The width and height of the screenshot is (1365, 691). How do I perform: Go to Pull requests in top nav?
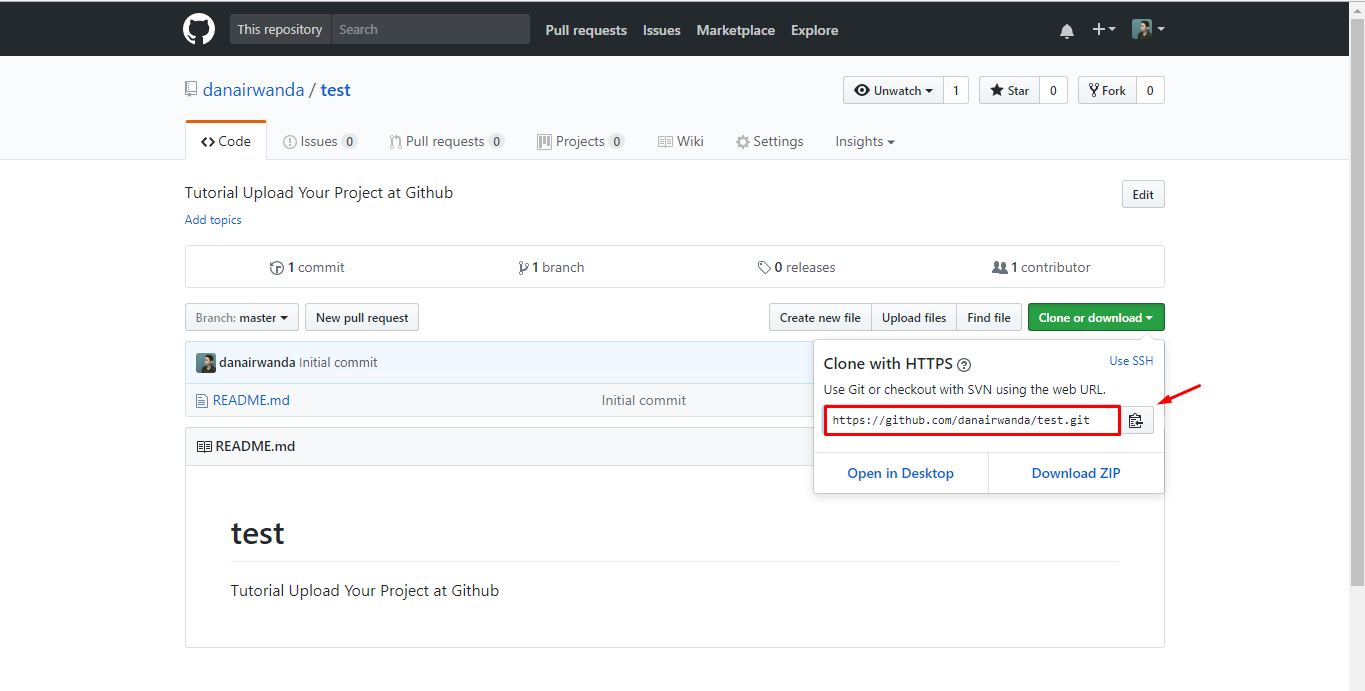pos(586,30)
